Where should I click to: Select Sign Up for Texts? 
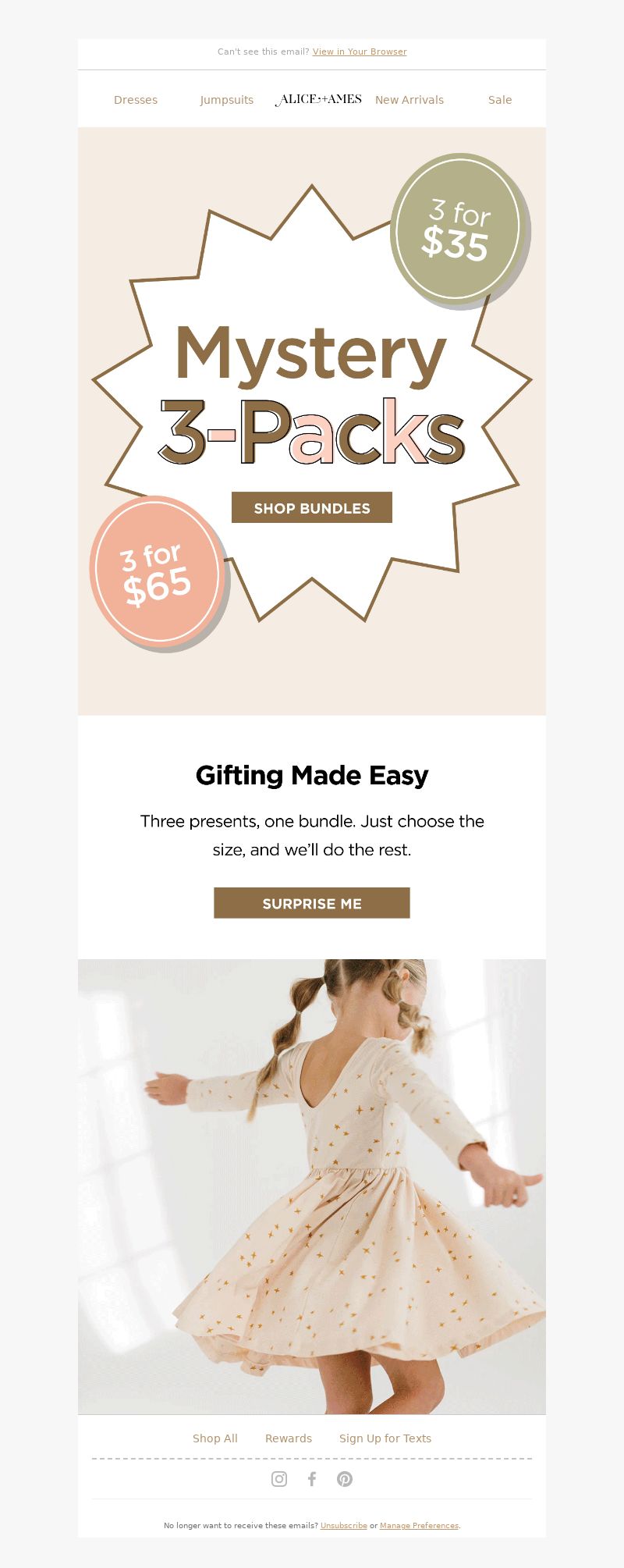(385, 1438)
